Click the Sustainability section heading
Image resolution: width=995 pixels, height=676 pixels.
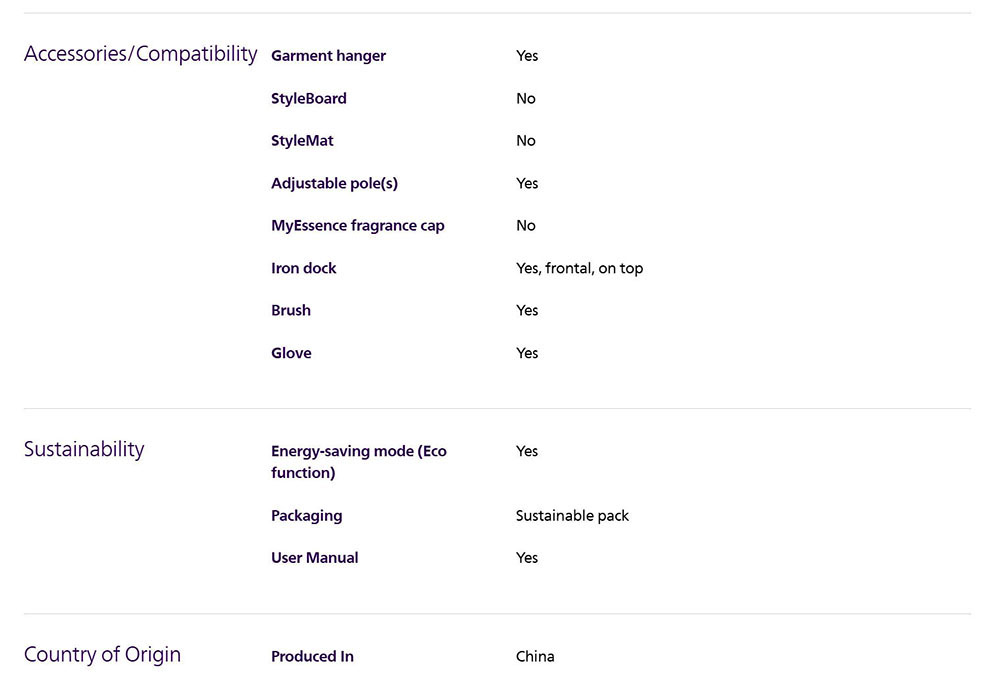84,449
